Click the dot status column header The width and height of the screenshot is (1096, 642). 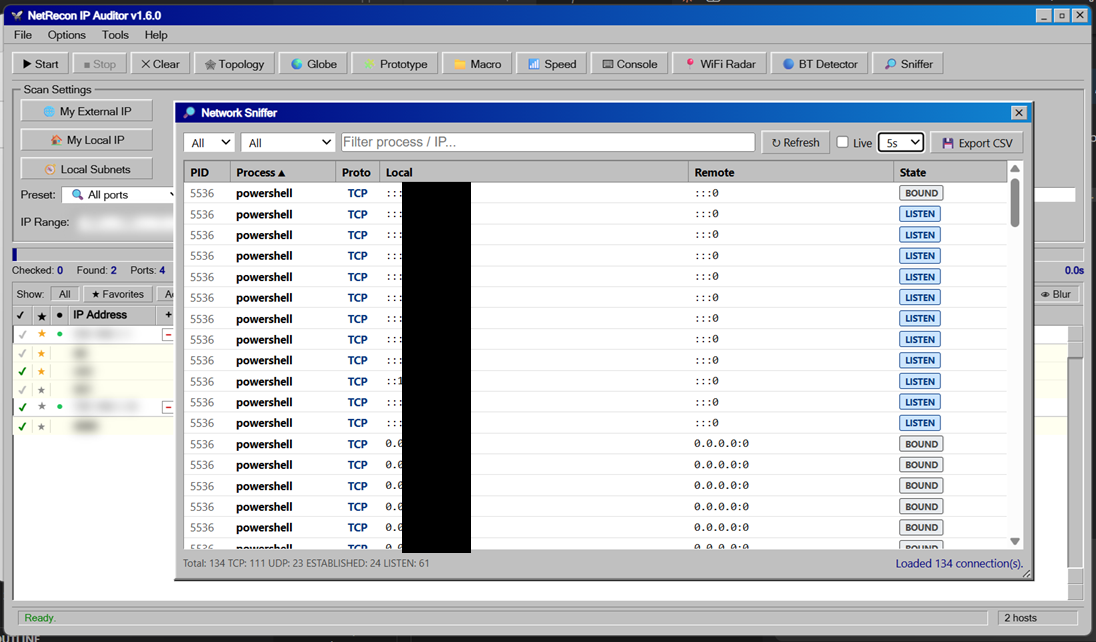coord(59,315)
